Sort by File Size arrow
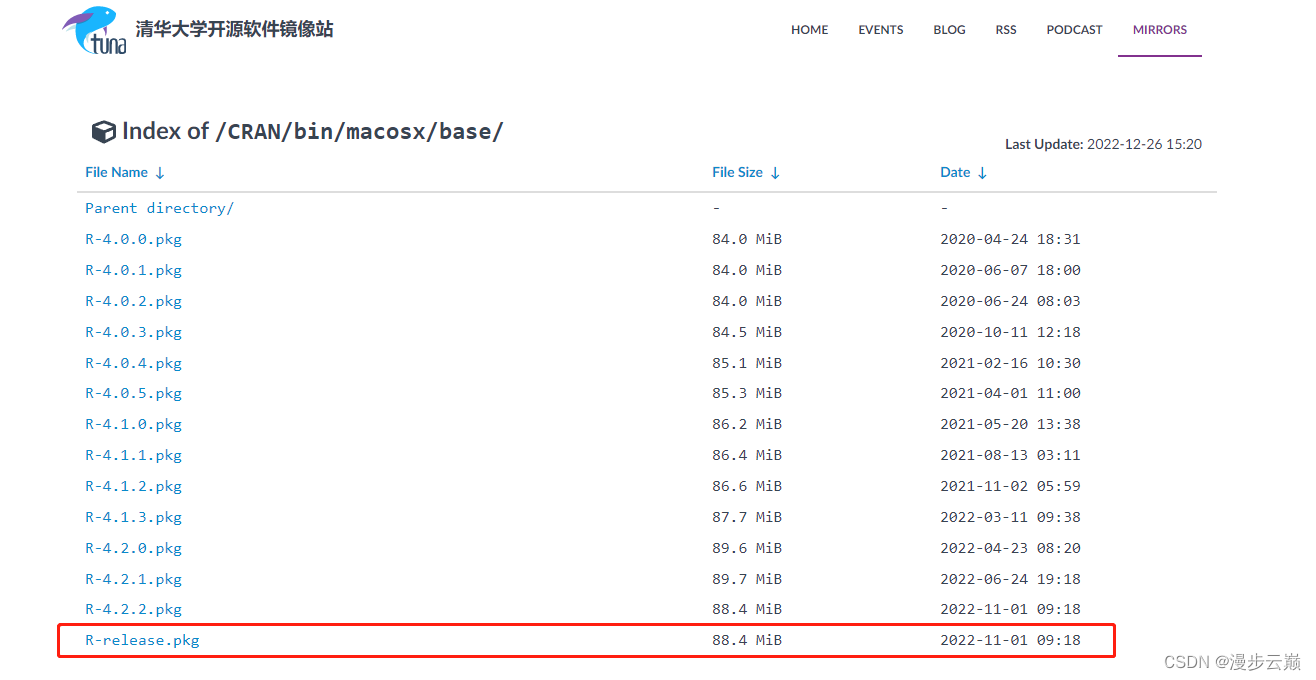The height and width of the screenshot is (680, 1316). (775, 173)
